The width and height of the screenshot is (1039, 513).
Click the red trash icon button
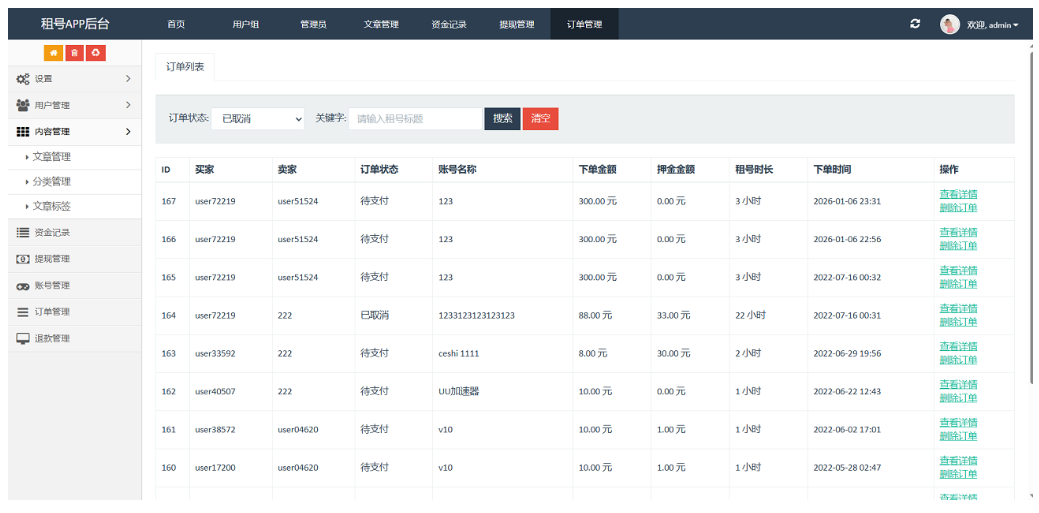[x=74, y=53]
